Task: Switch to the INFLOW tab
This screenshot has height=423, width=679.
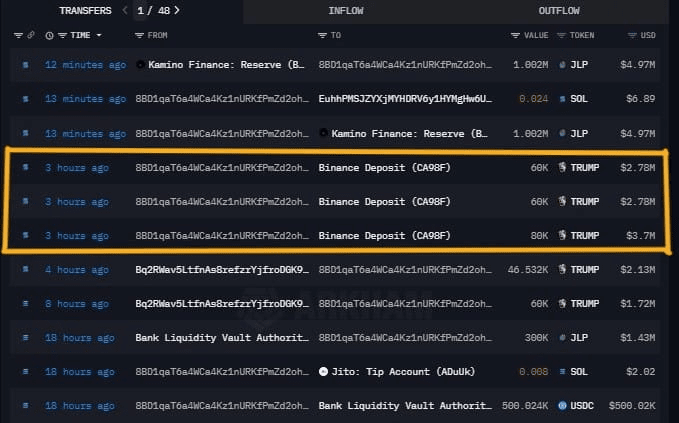Action: (346, 11)
